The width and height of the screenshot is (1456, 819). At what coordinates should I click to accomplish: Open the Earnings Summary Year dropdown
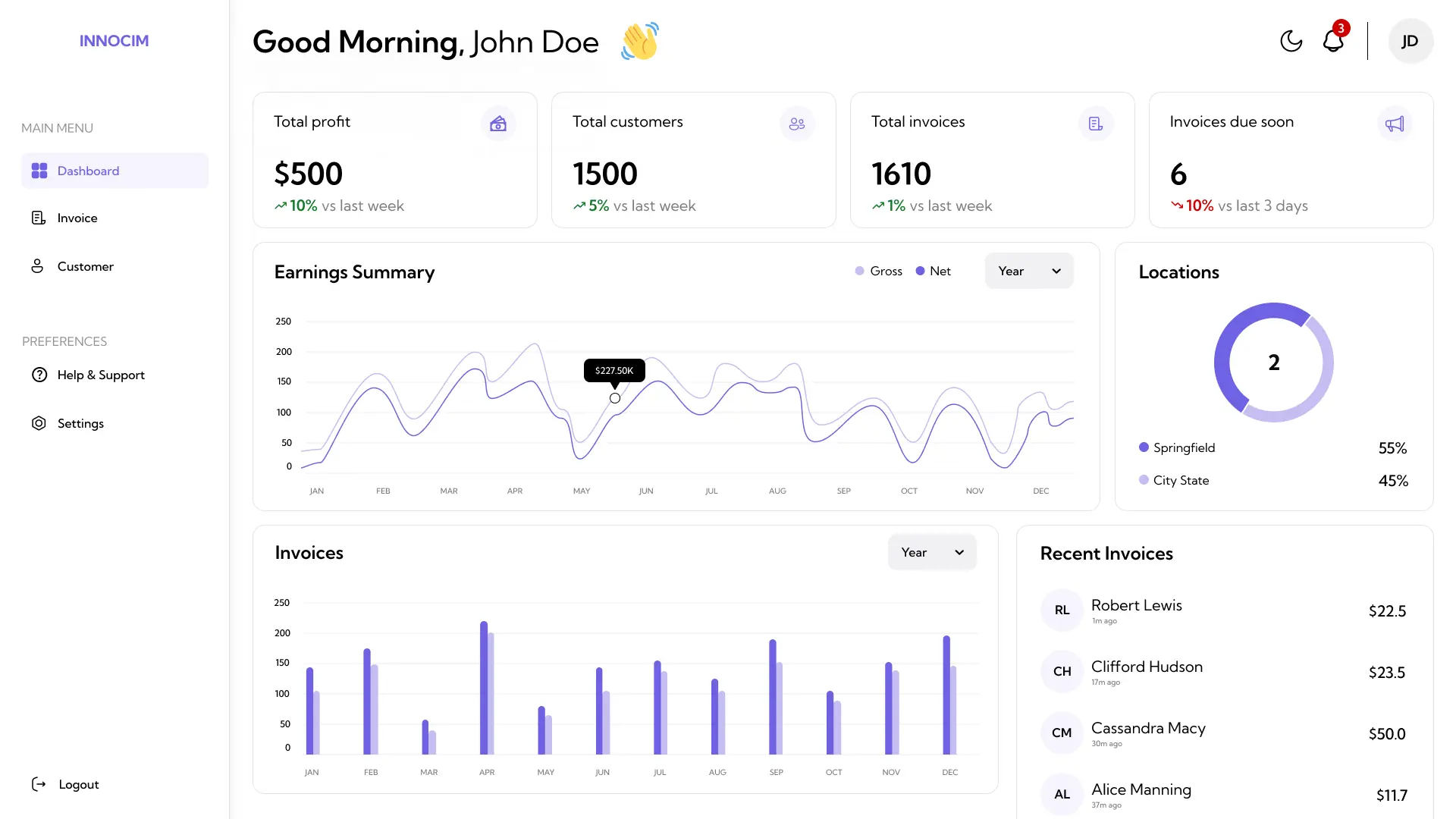tap(1028, 271)
